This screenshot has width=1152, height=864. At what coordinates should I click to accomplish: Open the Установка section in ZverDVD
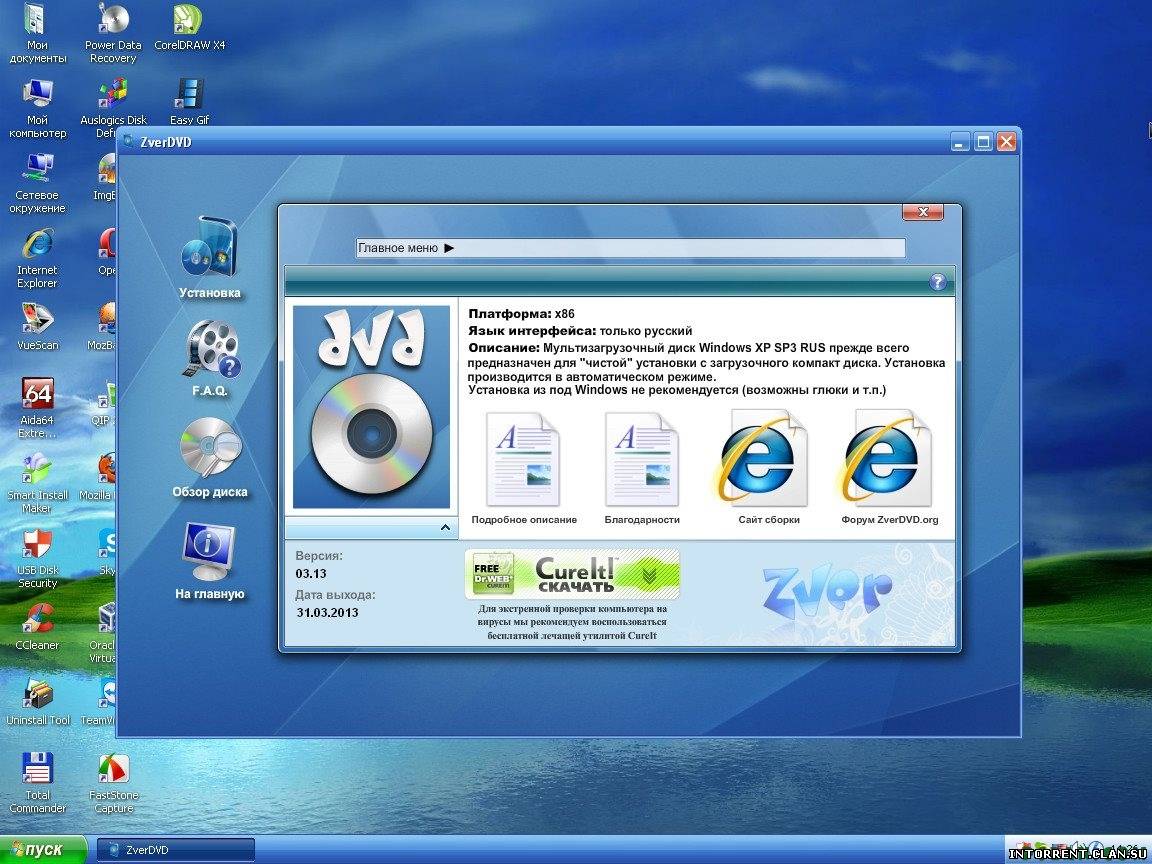point(209,258)
